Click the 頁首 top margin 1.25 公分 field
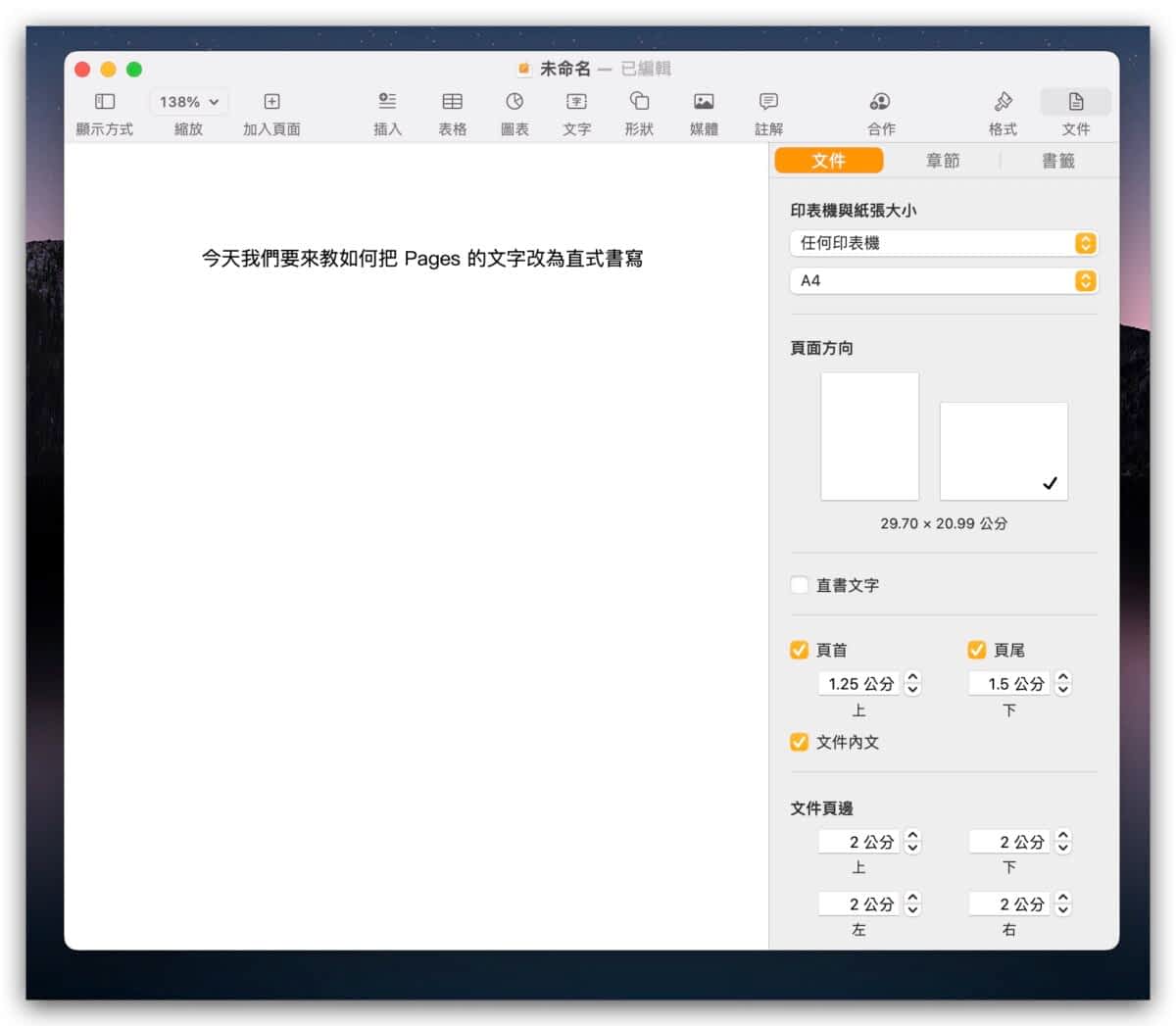1176x1026 pixels. click(858, 684)
